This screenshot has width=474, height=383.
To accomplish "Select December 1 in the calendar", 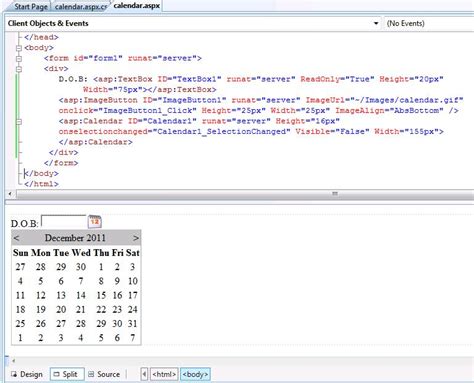I will [101, 267].
